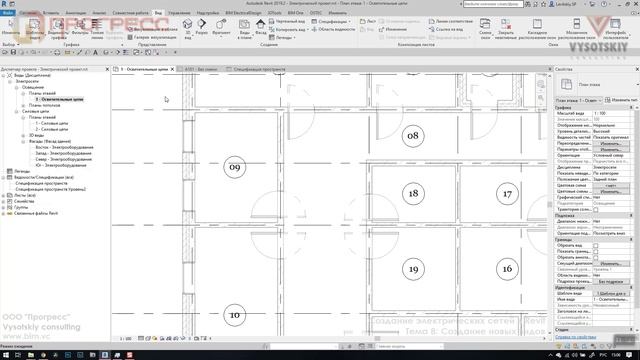This screenshot has height=360, width=640.
Task: Switch to the BIM One ribbon tab
Action: pos(295,13)
